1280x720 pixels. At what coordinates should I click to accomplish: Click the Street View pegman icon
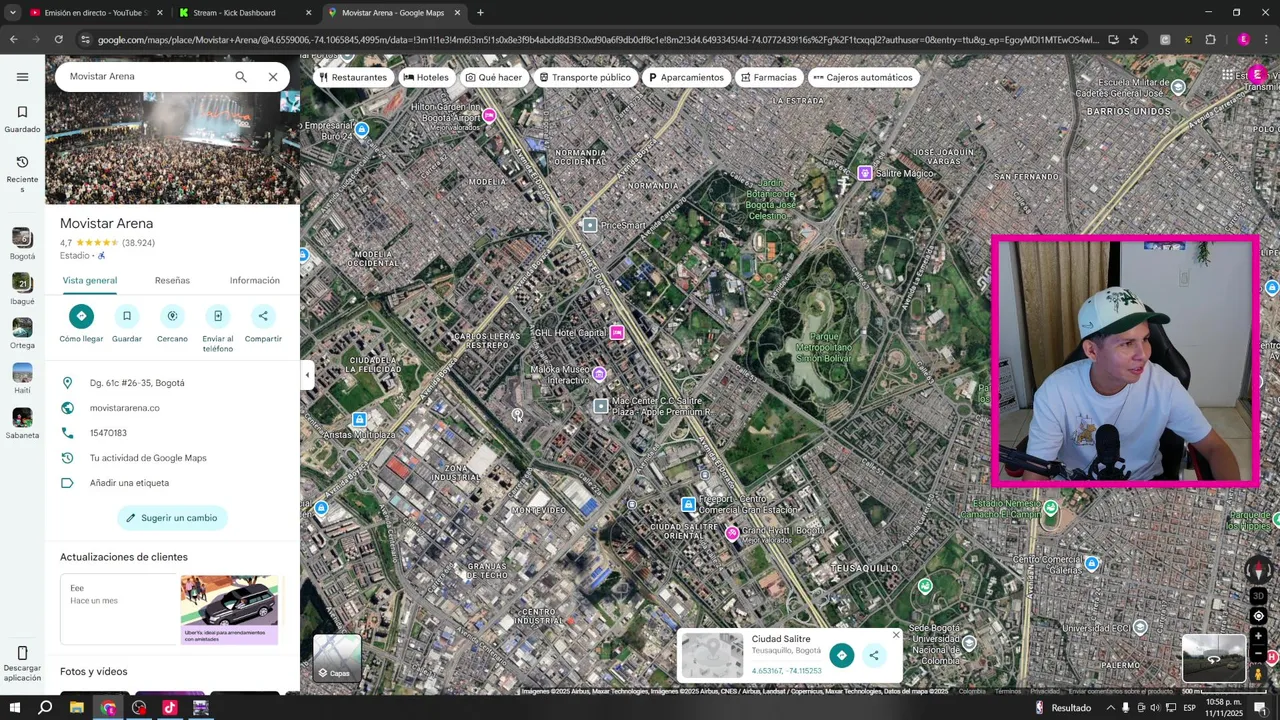point(1258,674)
